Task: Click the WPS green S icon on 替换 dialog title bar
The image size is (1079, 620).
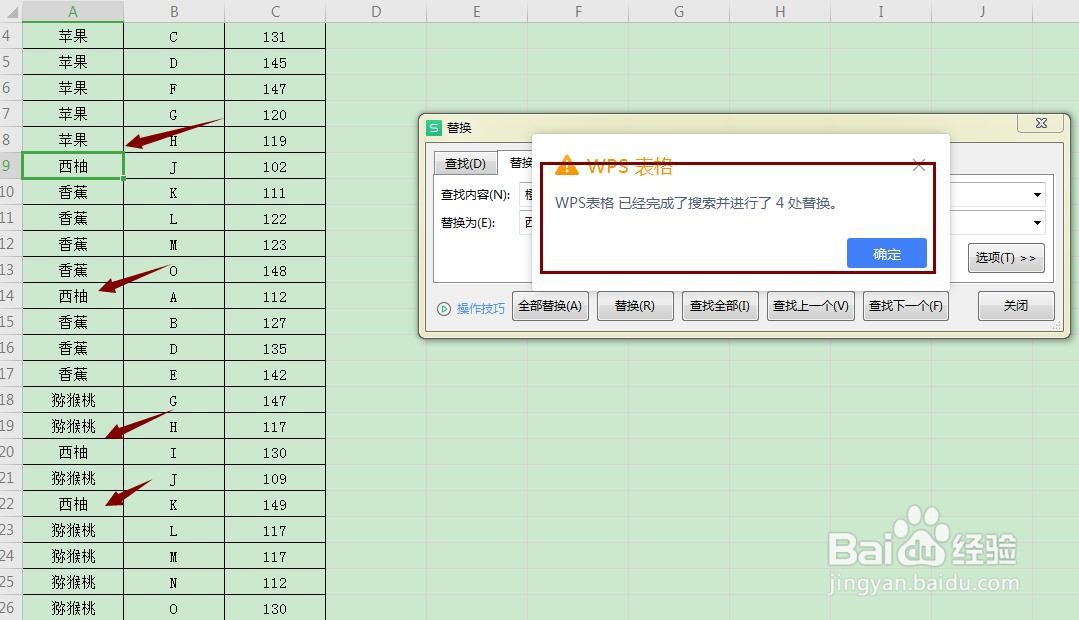Action: (434, 127)
